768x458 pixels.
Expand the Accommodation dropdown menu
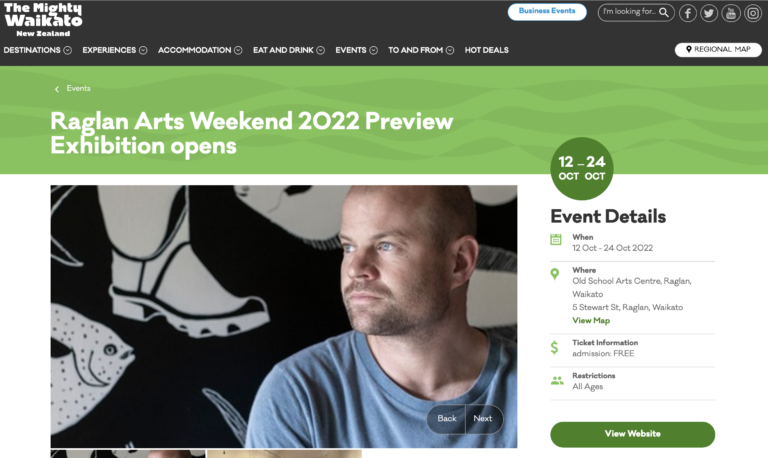tap(200, 50)
